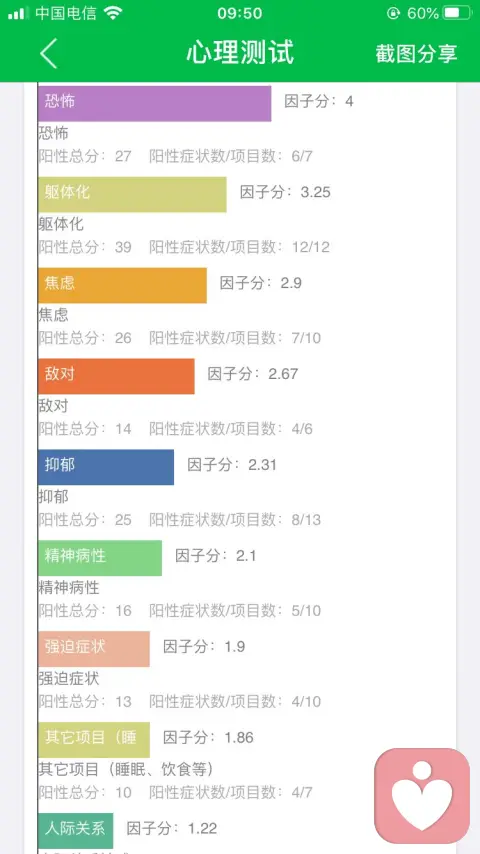Select the teal 人际关系 bar
This screenshot has width=480, height=854.
point(76,831)
